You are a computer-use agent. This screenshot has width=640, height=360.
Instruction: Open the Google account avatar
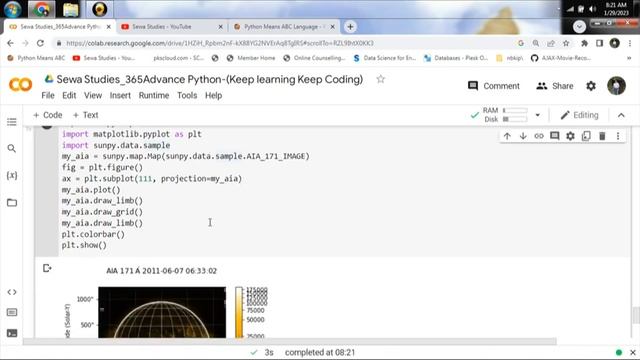point(616,86)
